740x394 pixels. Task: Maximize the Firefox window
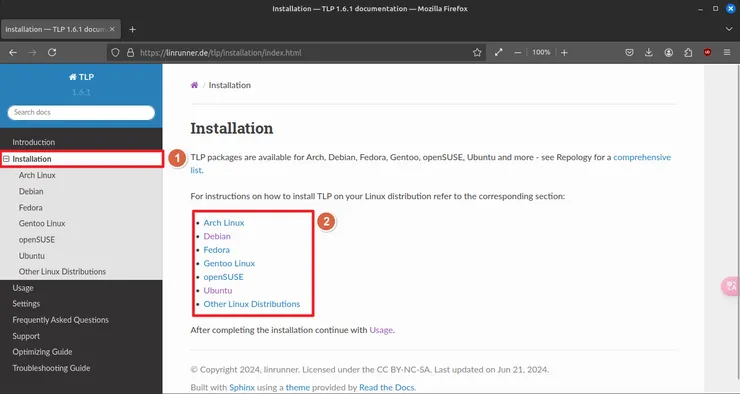click(715, 8)
